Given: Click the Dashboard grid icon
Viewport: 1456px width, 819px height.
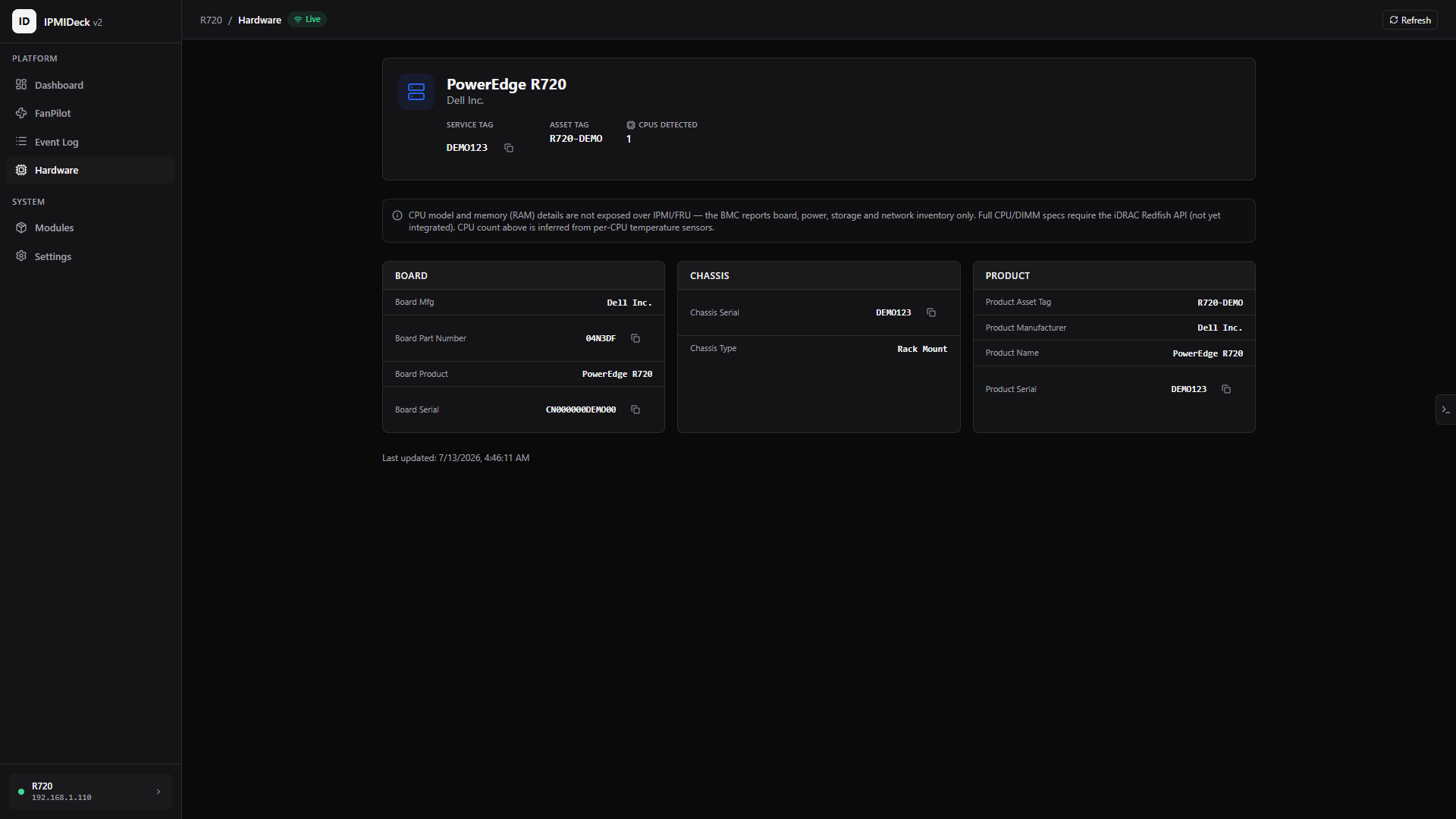Looking at the screenshot, I should [x=21, y=84].
